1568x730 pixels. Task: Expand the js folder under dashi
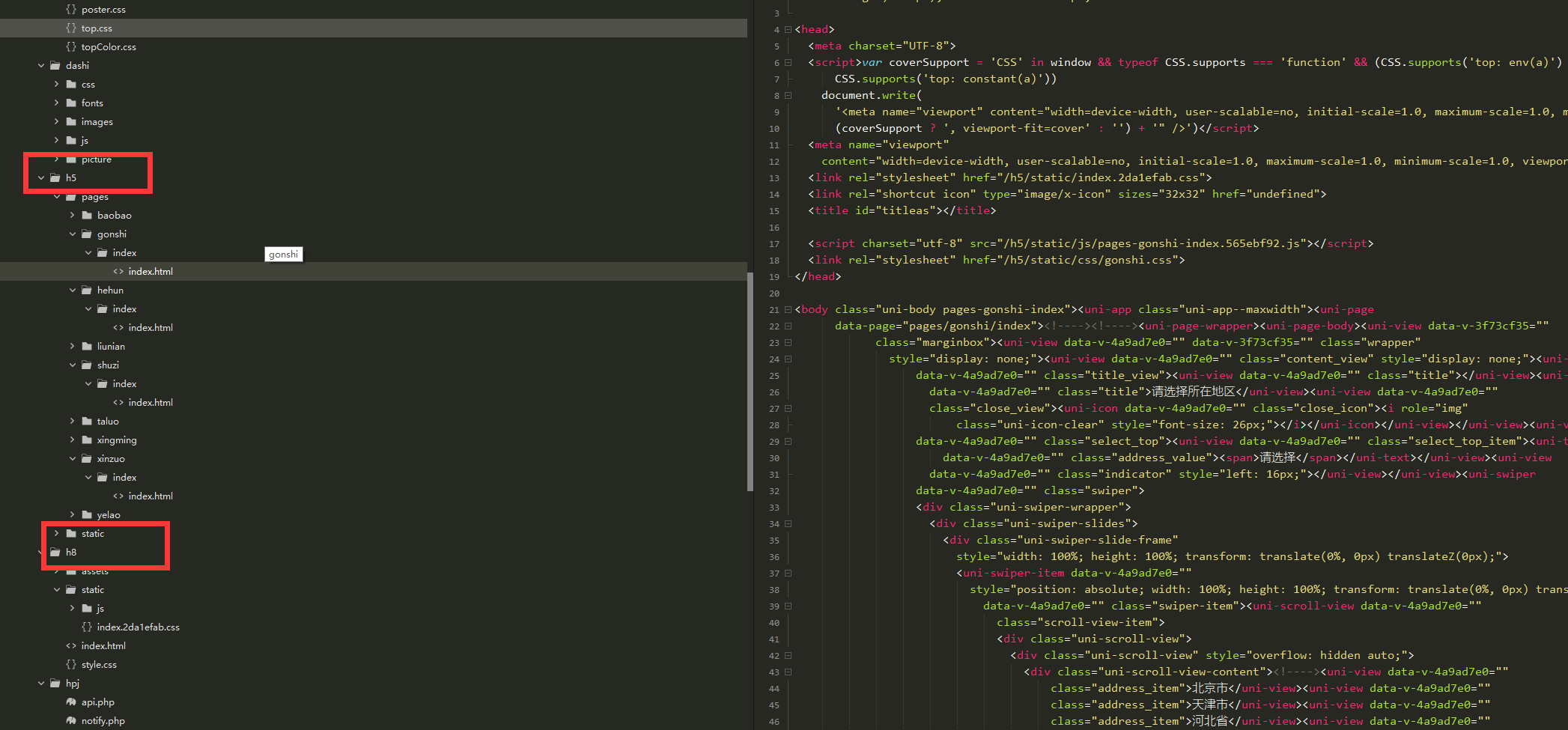click(56, 141)
